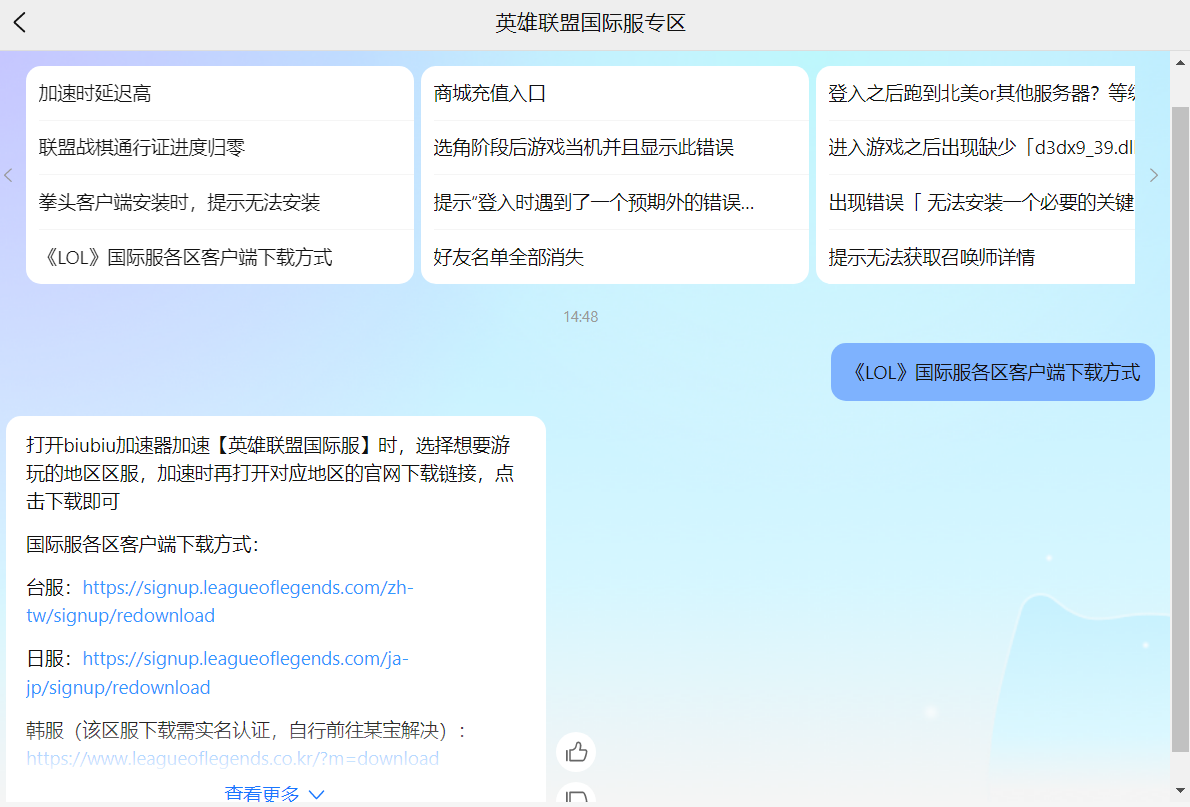Expand the answer via 查看更多
This screenshot has height=807, width=1190.
tap(275, 793)
